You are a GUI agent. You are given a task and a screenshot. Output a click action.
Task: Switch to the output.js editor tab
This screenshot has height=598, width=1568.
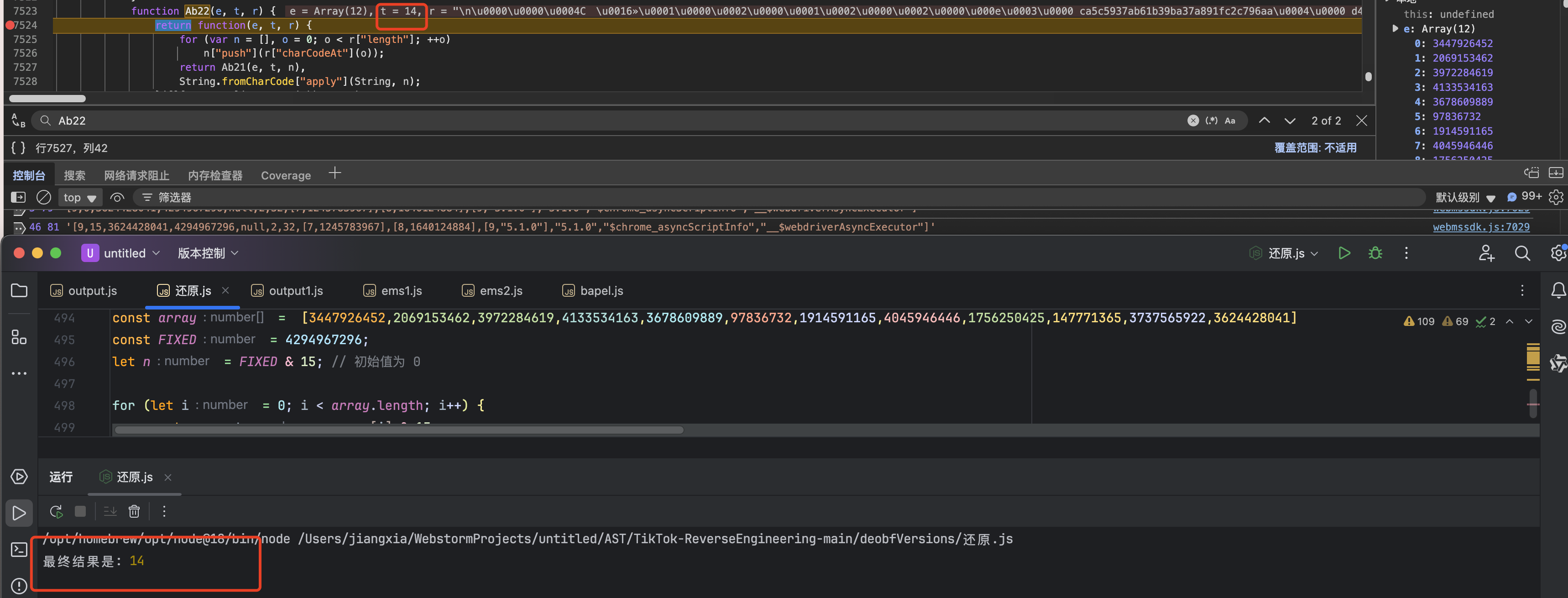tap(84, 291)
